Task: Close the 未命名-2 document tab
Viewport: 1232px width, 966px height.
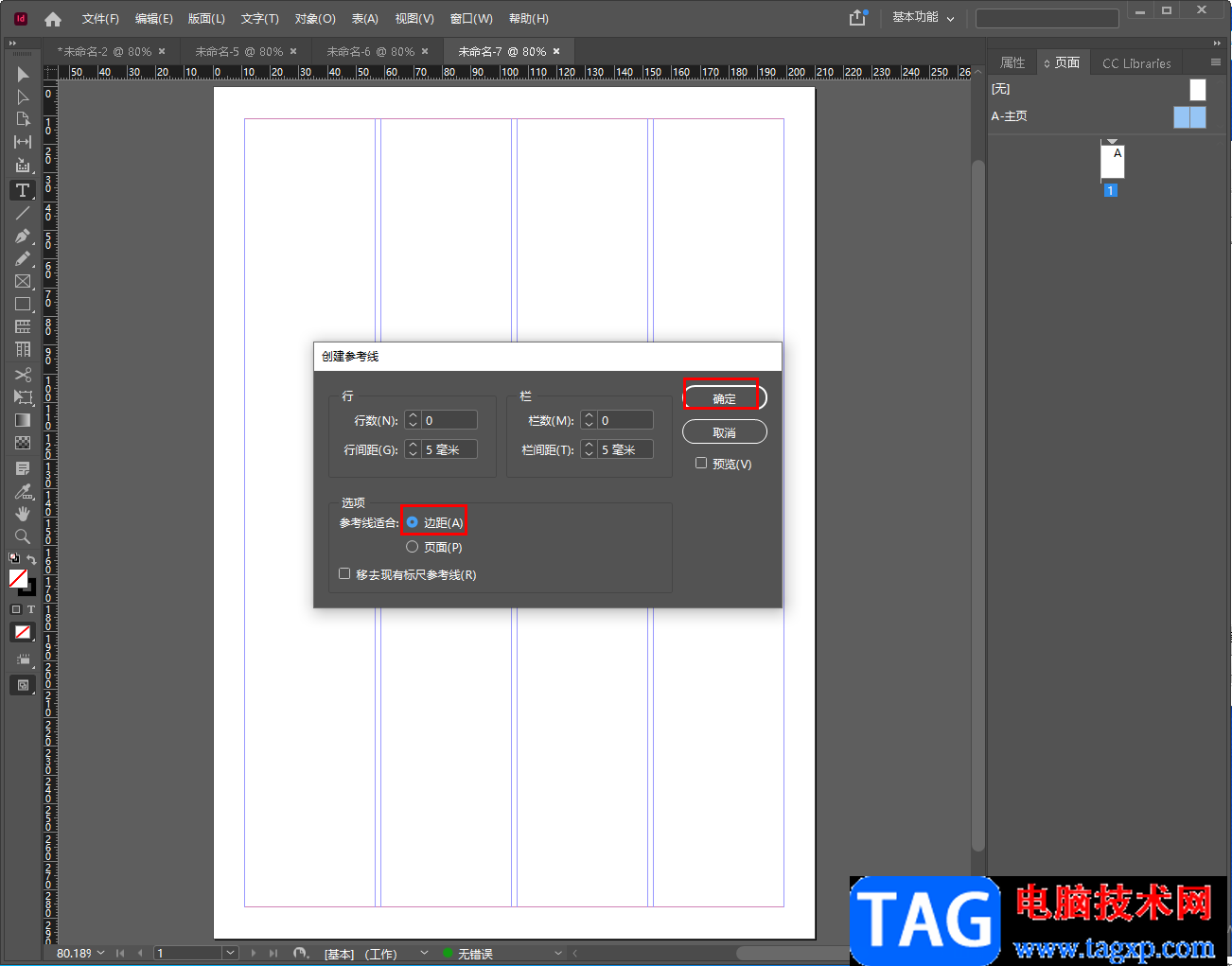Action: 162,51
